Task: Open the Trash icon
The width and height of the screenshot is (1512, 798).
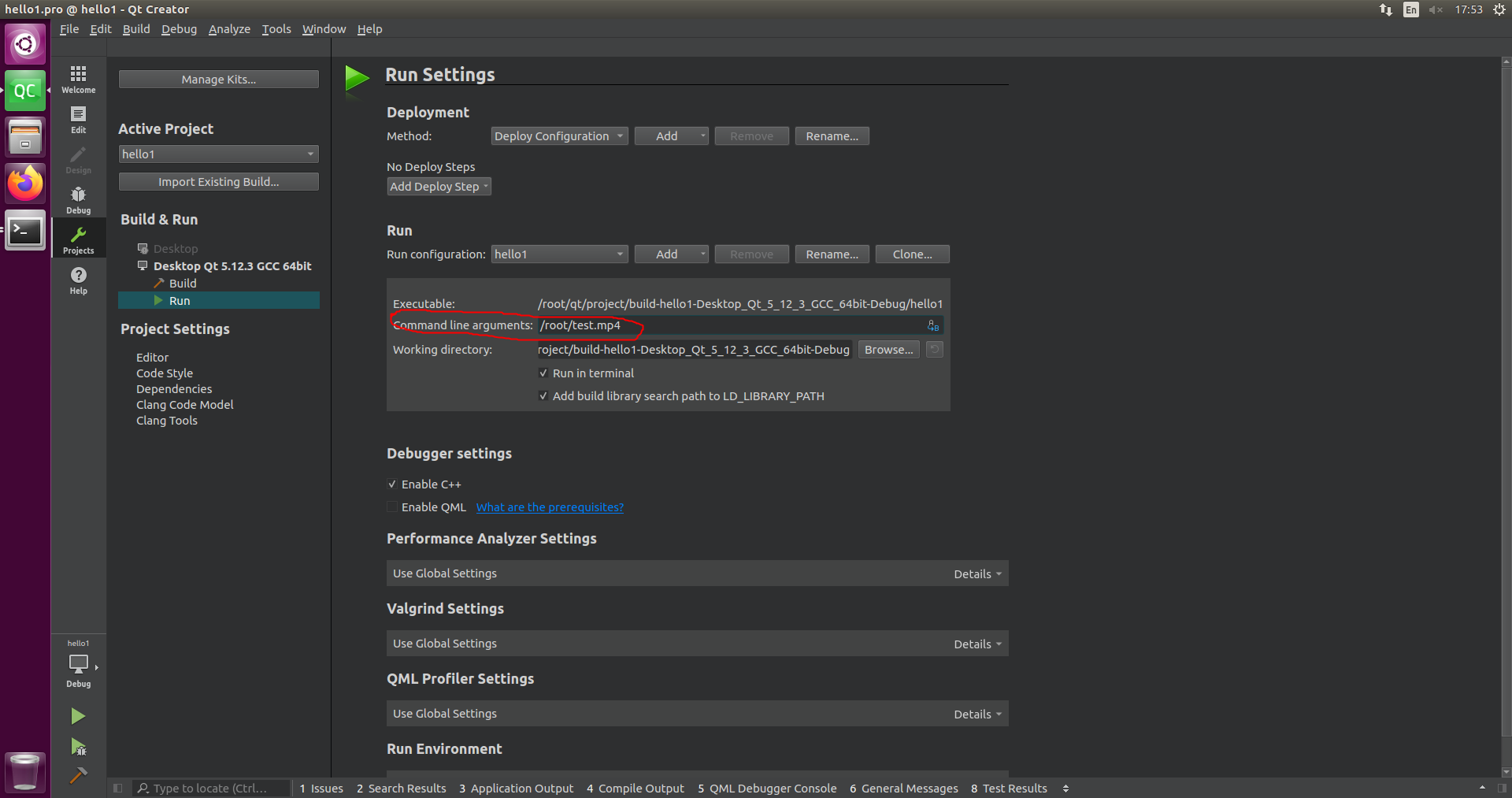Action: (25, 772)
